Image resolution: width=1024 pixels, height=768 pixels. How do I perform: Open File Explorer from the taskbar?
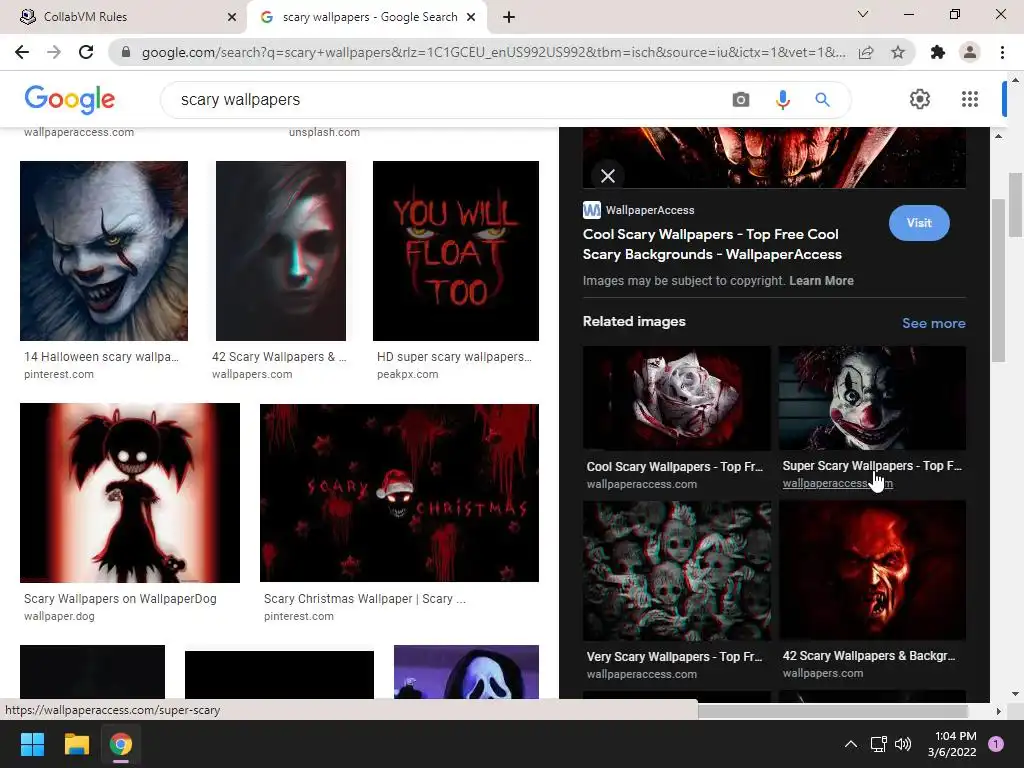pyautogui.click(x=76, y=744)
